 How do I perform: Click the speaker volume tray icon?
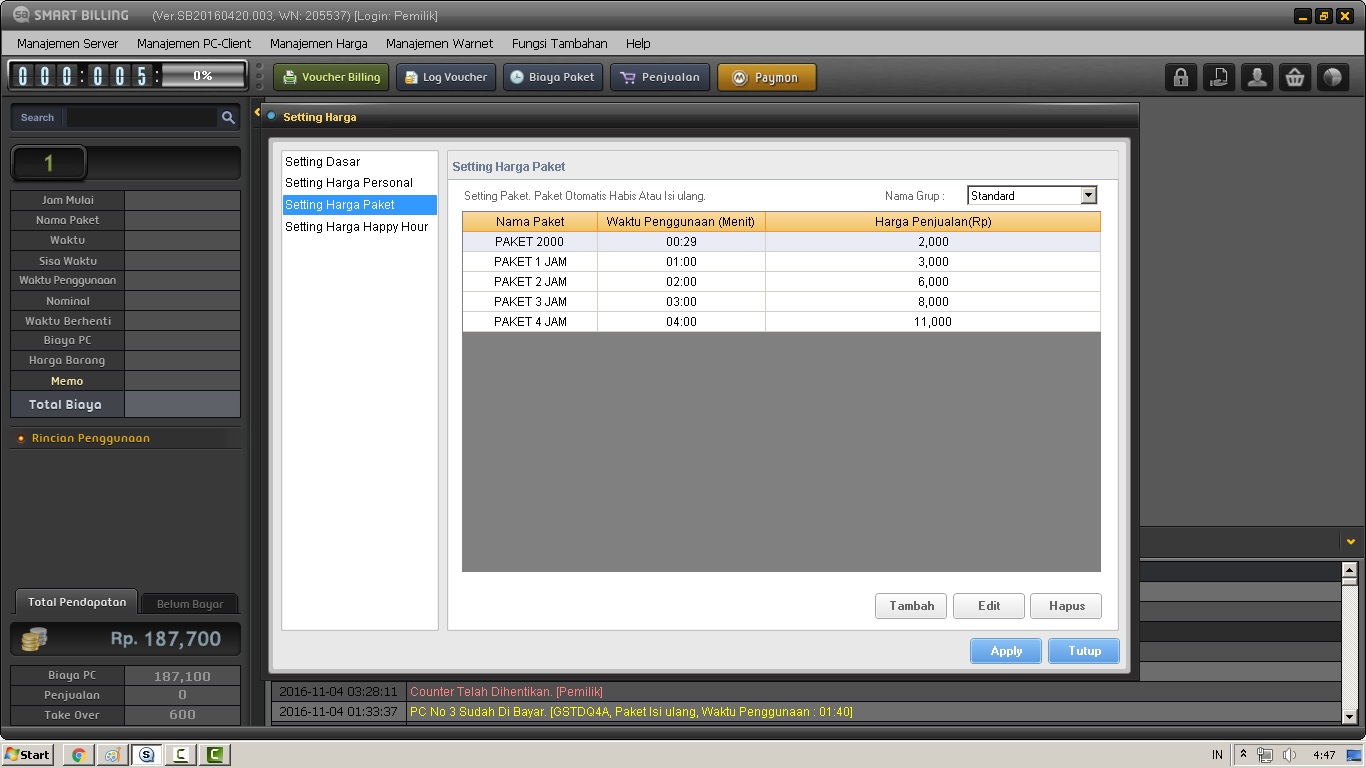coord(1289,755)
